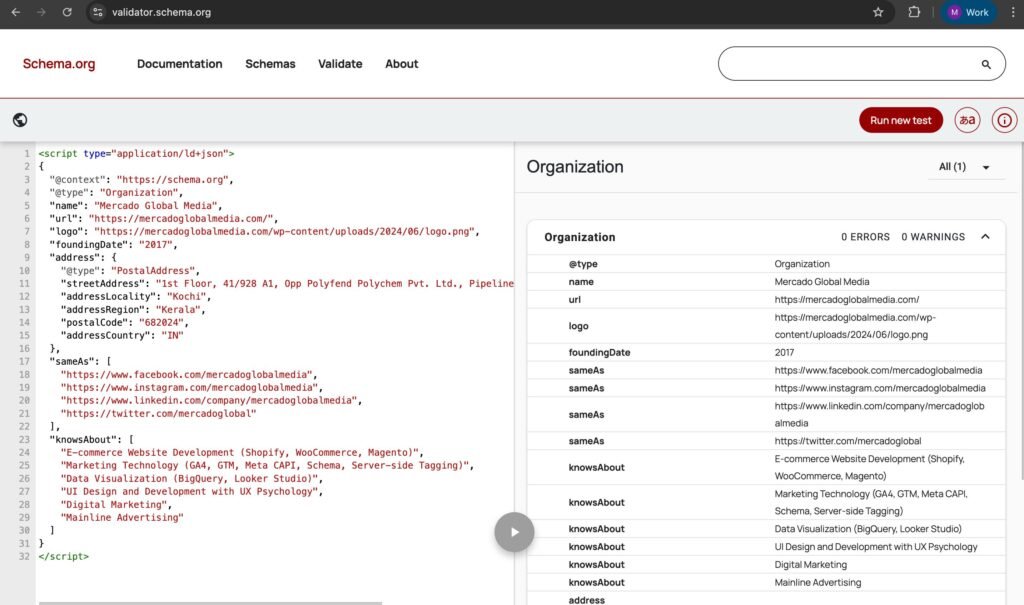Open the All (1) dropdown
The width and height of the screenshot is (1024, 605).
point(965,167)
